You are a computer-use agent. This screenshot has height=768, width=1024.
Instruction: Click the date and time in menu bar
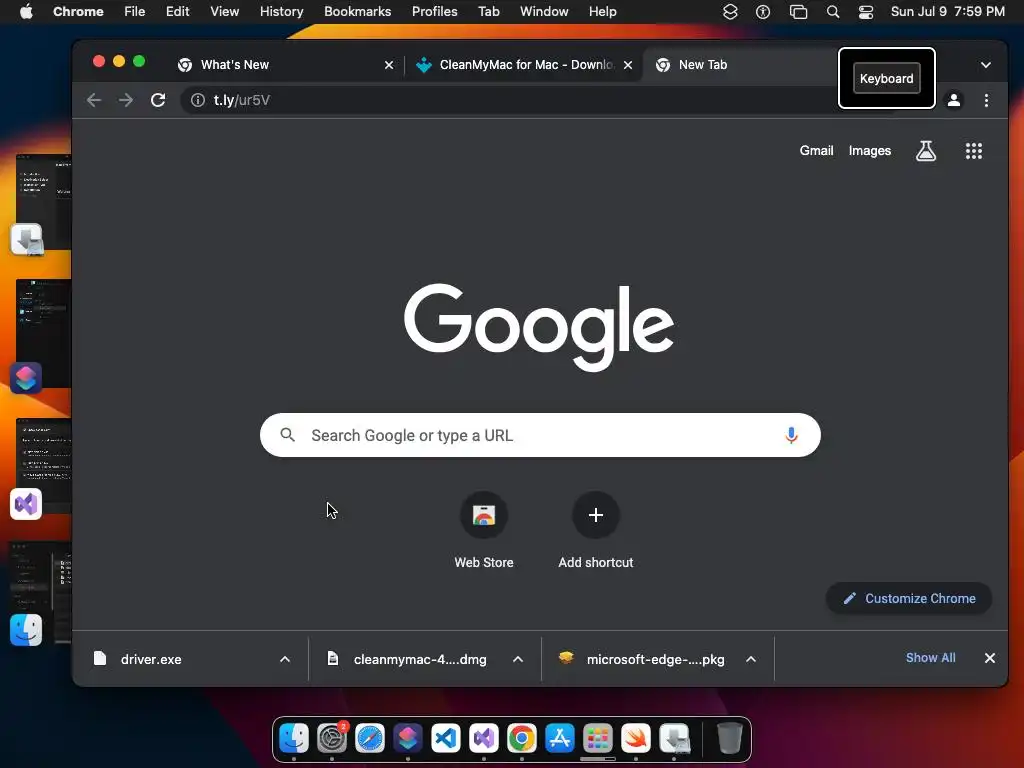(x=948, y=12)
